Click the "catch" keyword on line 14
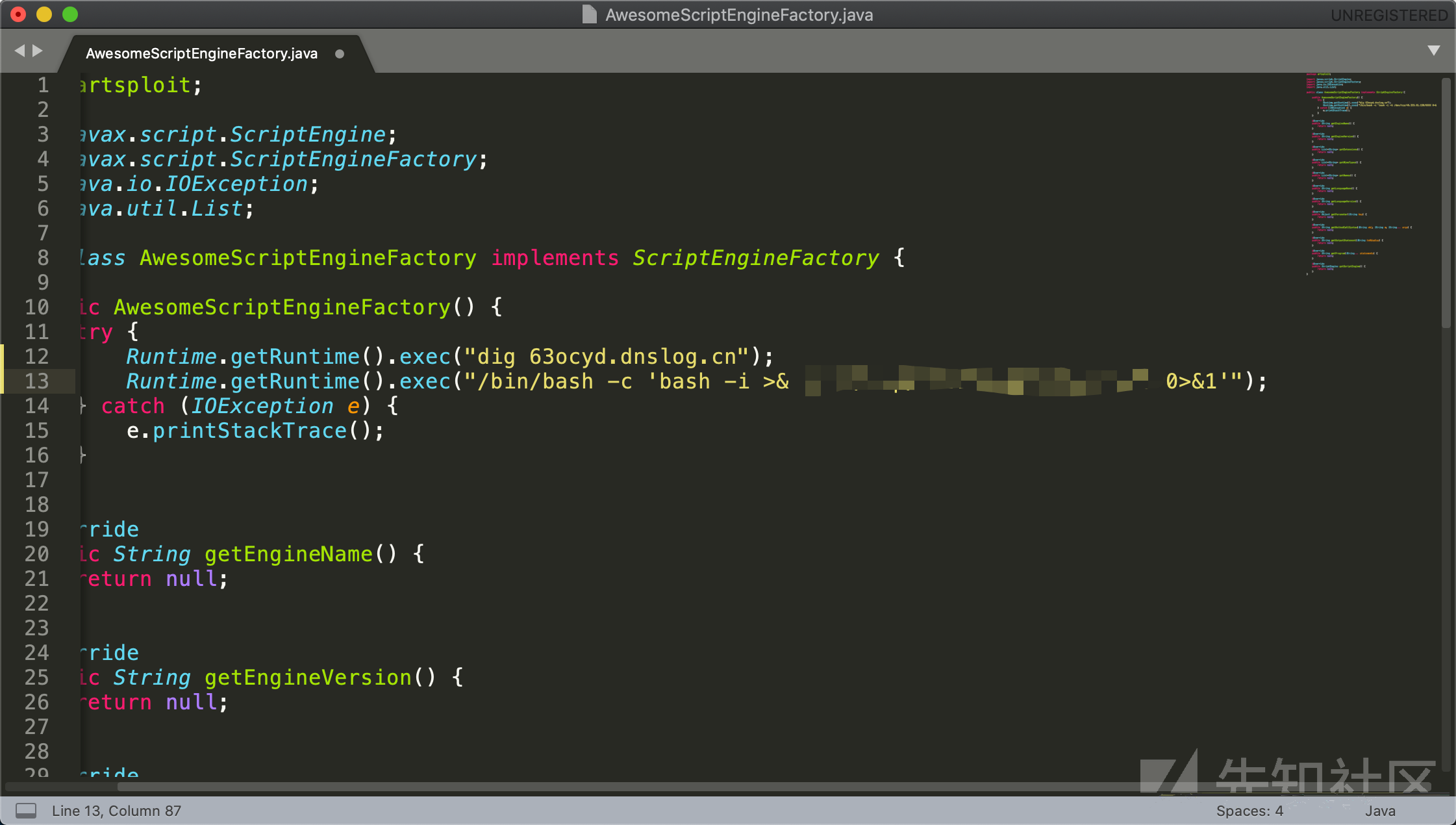1456x825 pixels. click(x=133, y=406)
